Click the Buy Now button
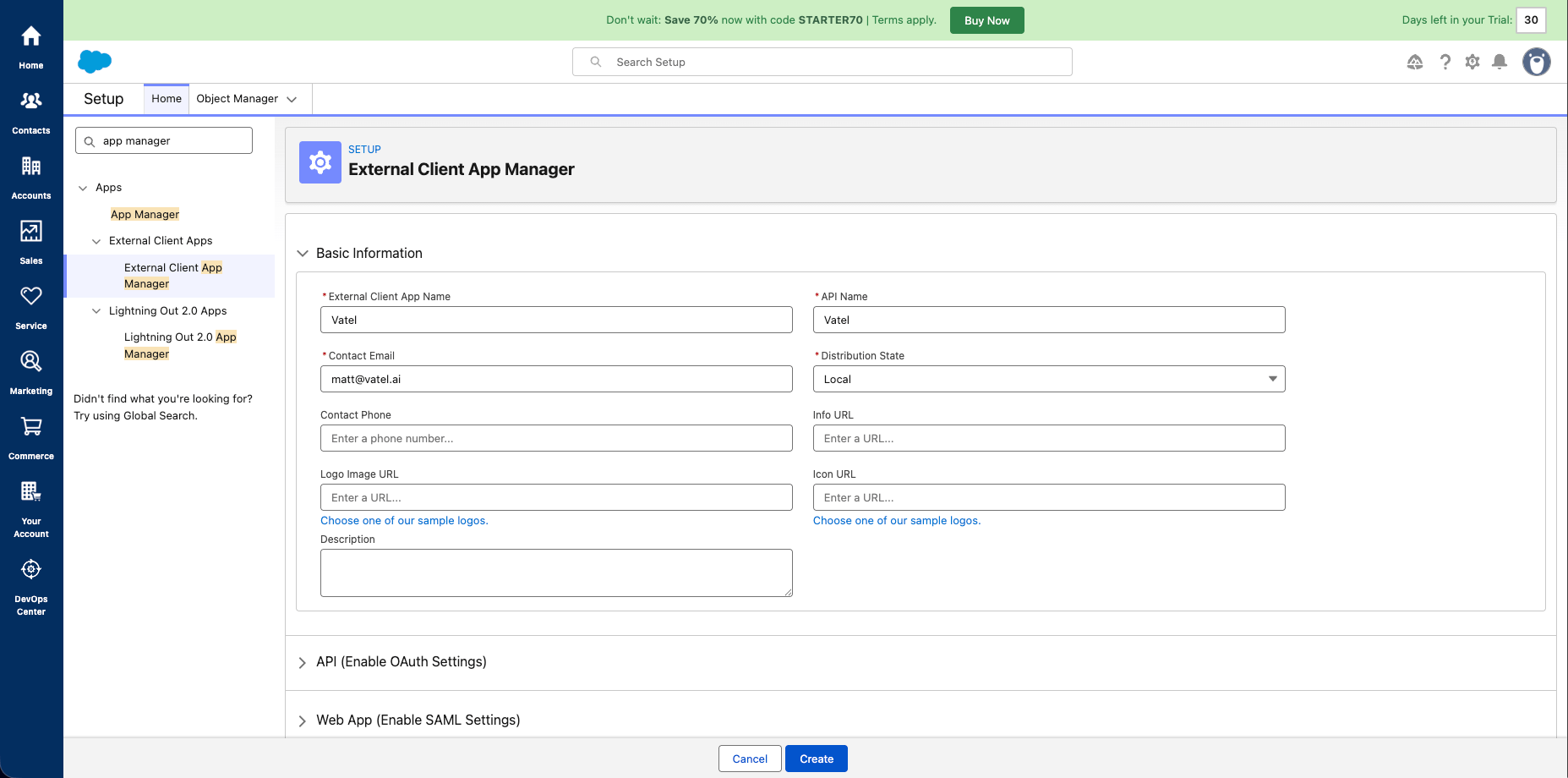This screenshot has width=1568, height=778. pyautogui.click(x=987, y=20)
